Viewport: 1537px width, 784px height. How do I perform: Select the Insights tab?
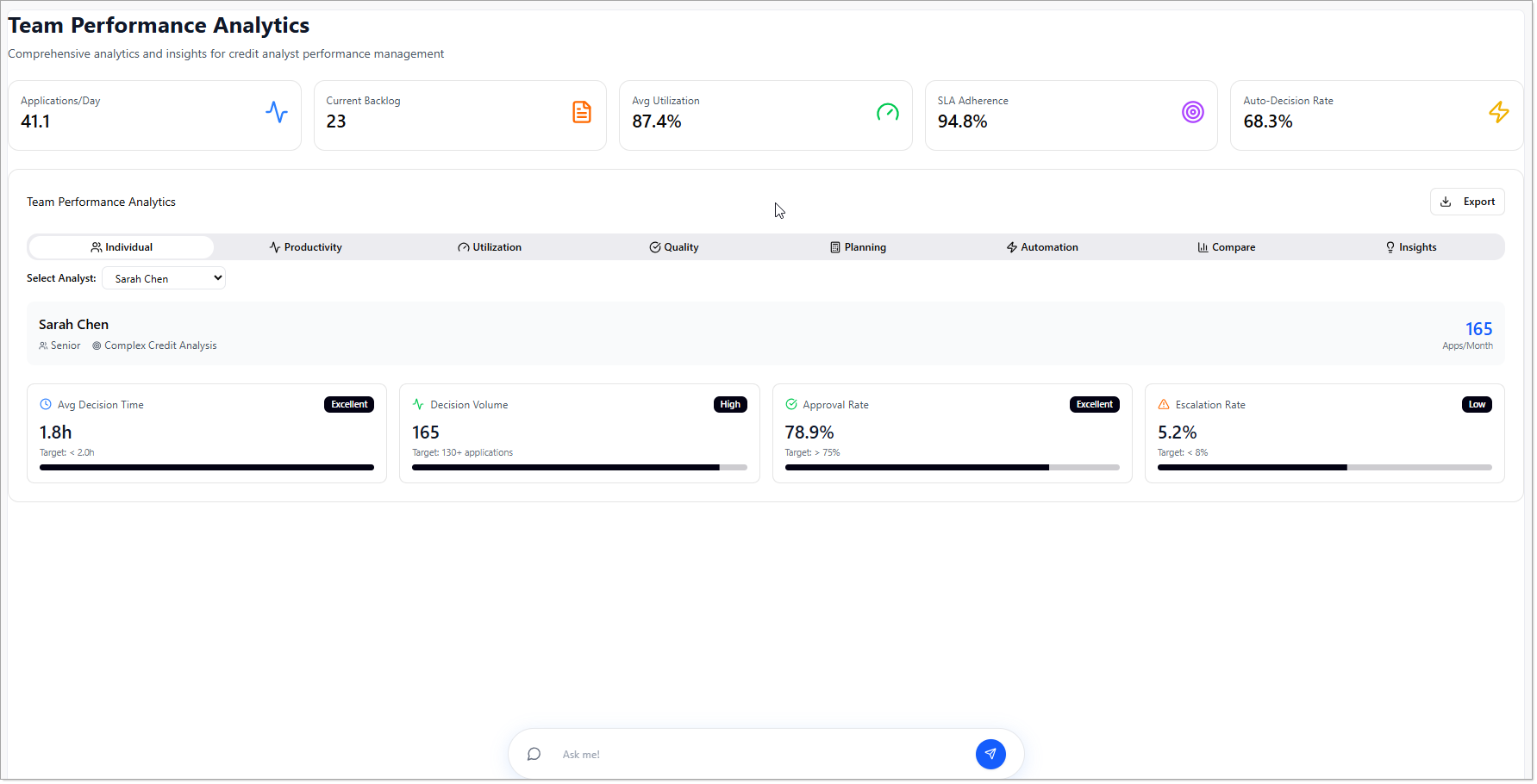(x=1410, y=247)
